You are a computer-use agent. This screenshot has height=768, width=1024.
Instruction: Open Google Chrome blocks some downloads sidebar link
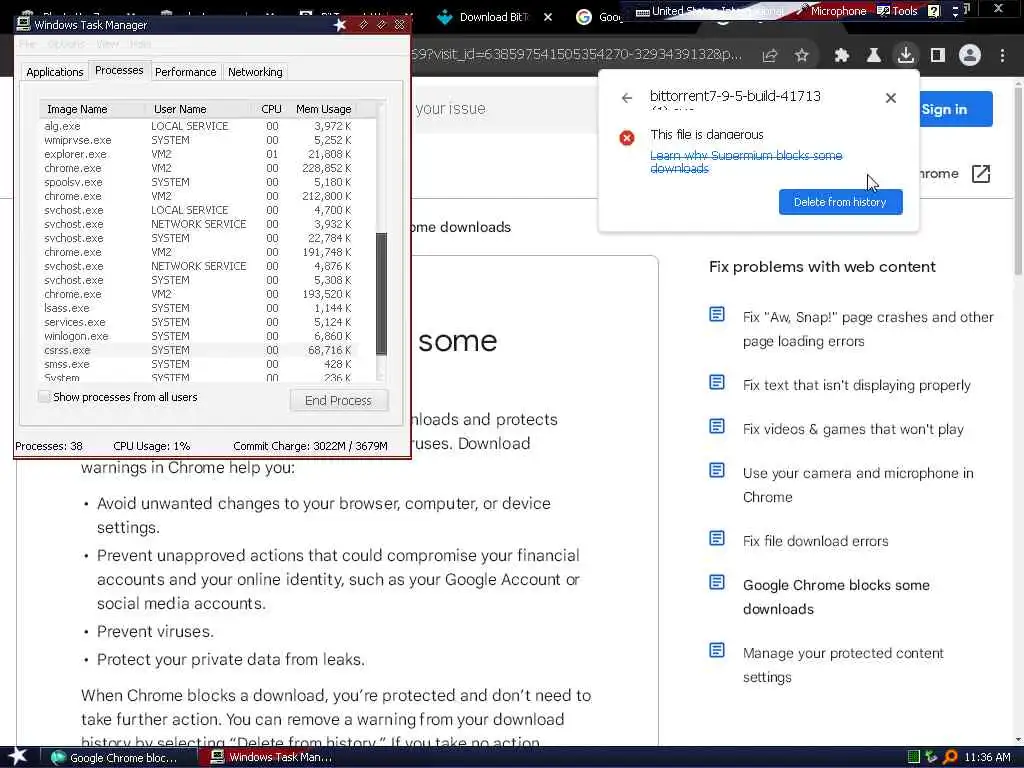[836, 597]
